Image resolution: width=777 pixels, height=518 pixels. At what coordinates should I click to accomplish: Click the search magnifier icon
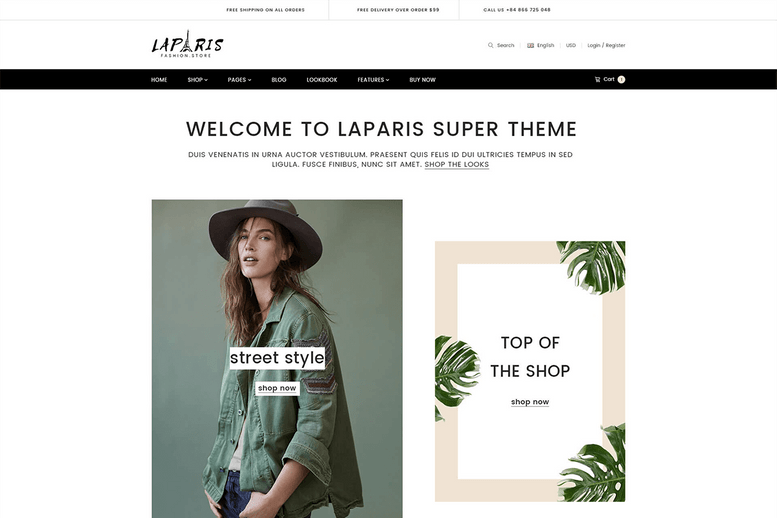click(x=491, y=45)
